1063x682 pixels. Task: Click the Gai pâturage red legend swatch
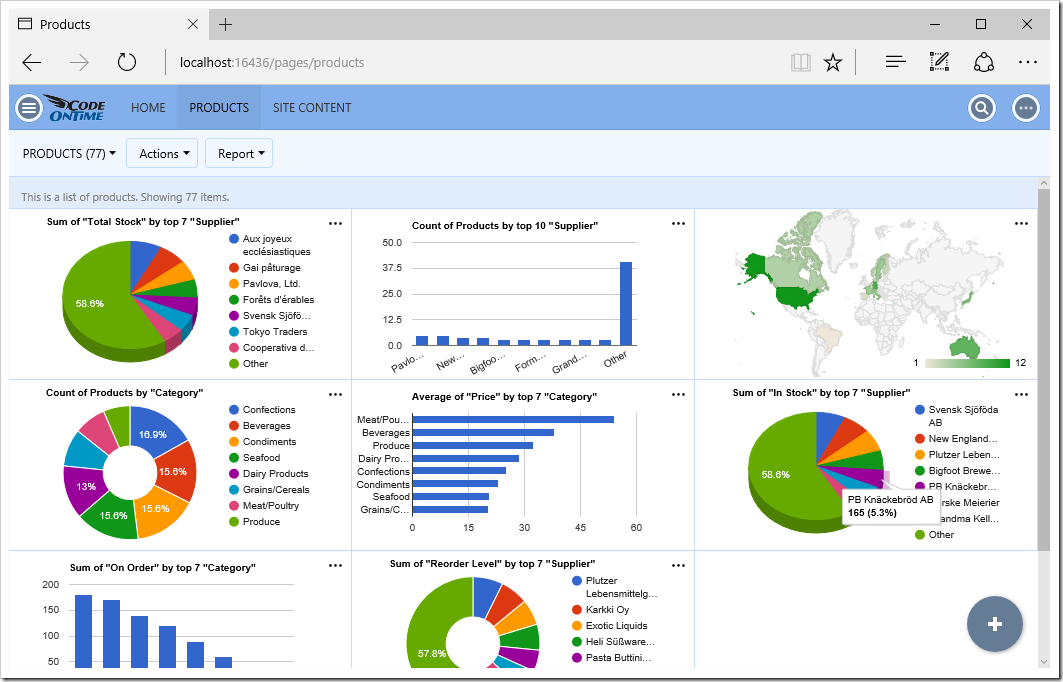pos(234,268)
